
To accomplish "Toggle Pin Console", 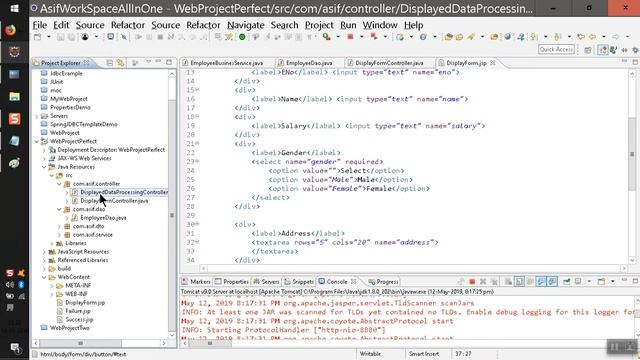I will (567, 282).
